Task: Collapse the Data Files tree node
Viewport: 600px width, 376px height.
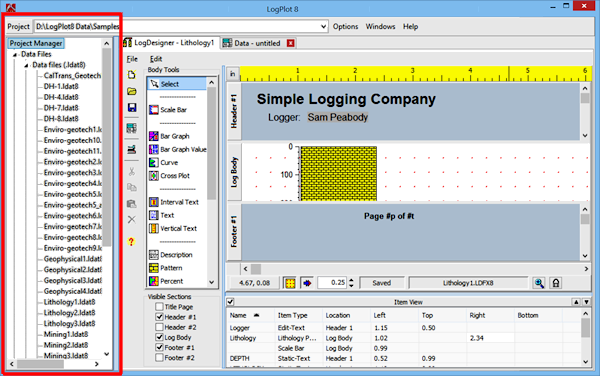Action: [15, 55]
